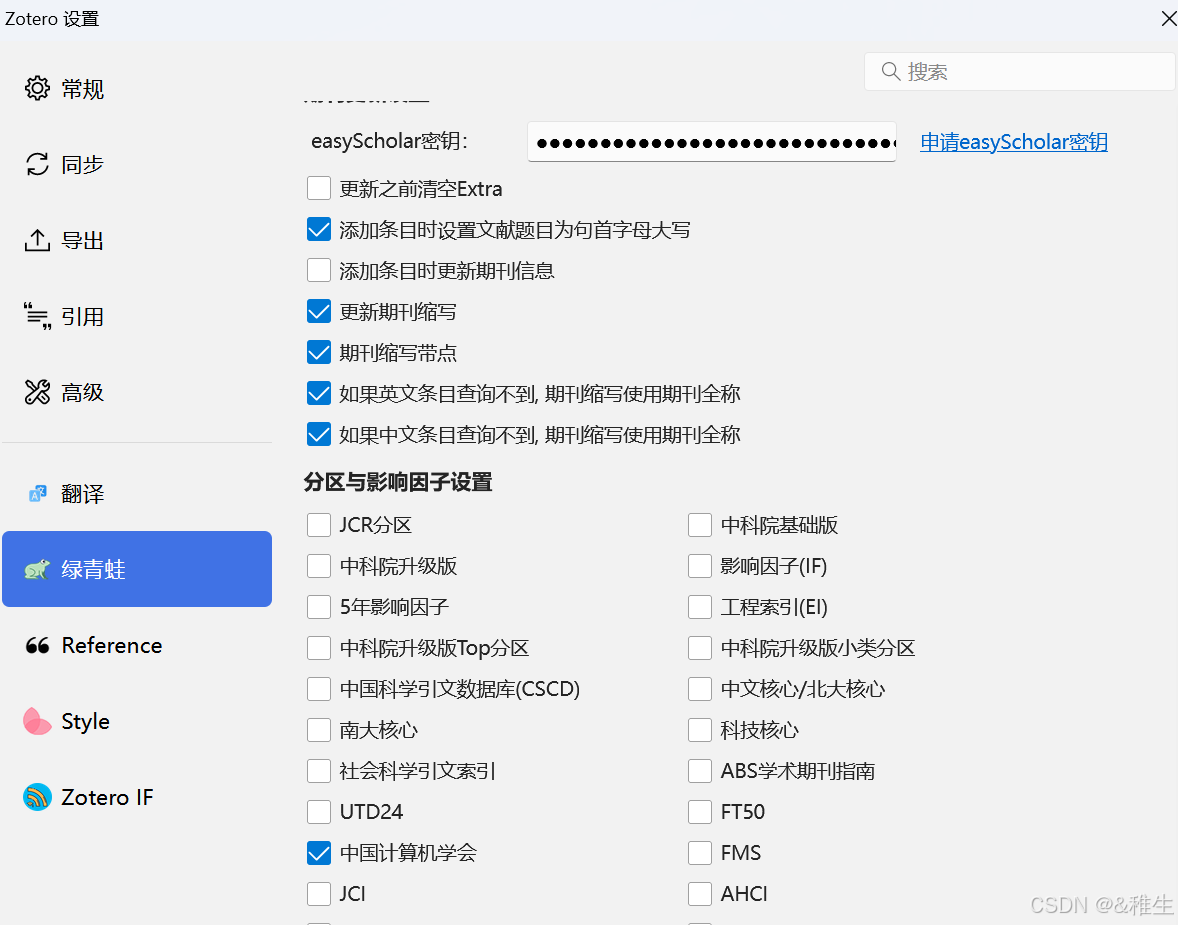Toggle 如果中文条目查询不到 checkbox
Image resolution: width=1178 pixels, height=925 pixels.
(x=319, y=434)
